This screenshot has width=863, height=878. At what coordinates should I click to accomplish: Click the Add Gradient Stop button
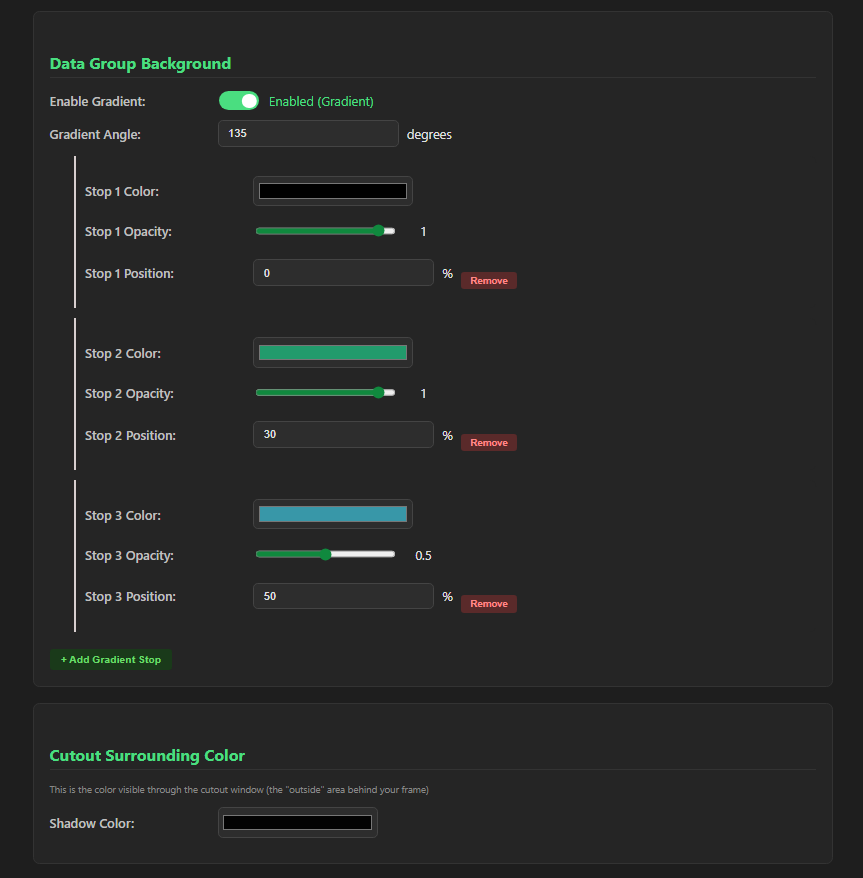(x=111, y=660)
